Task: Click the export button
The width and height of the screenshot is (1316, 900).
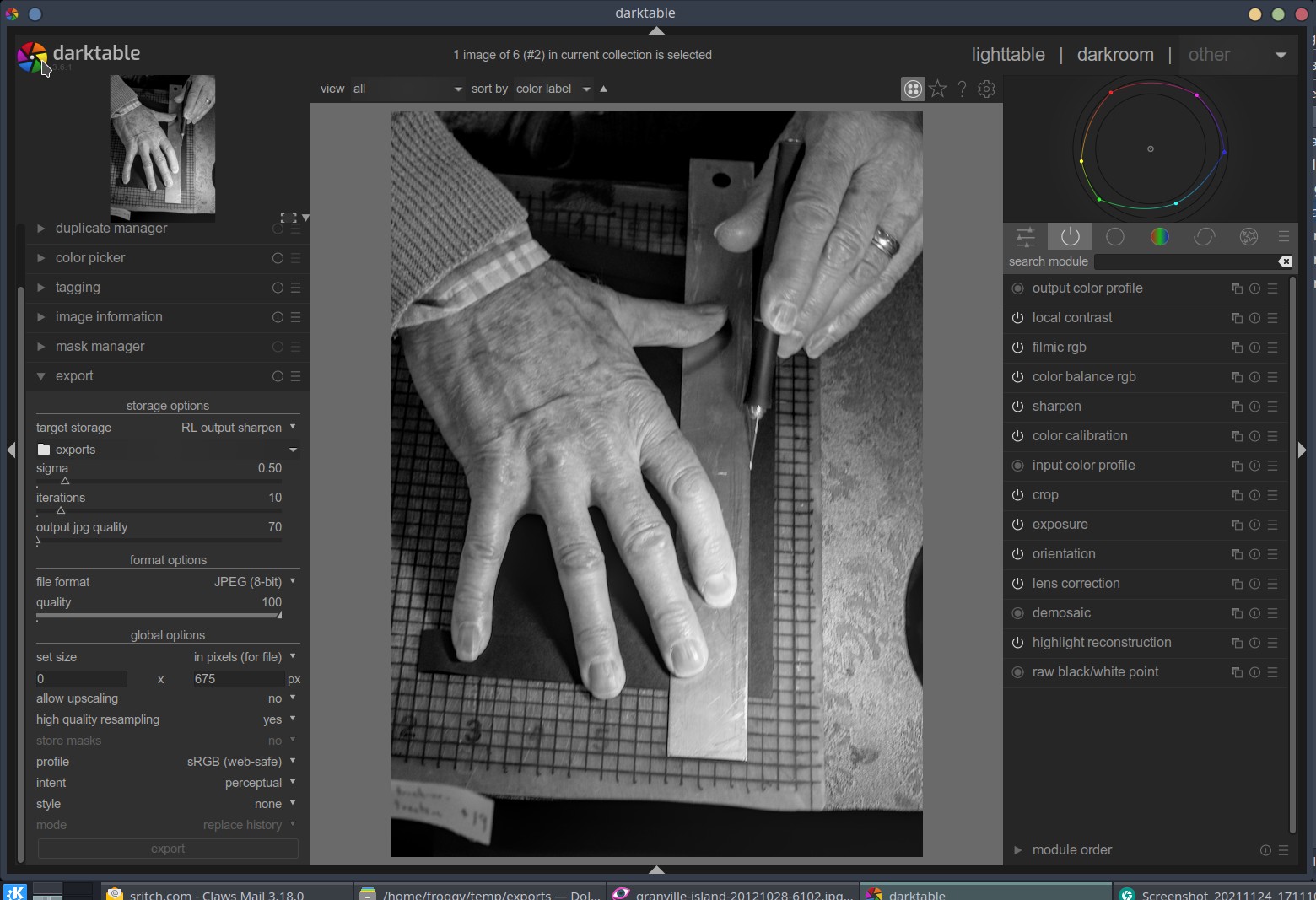Action: [x=168, y=849]
